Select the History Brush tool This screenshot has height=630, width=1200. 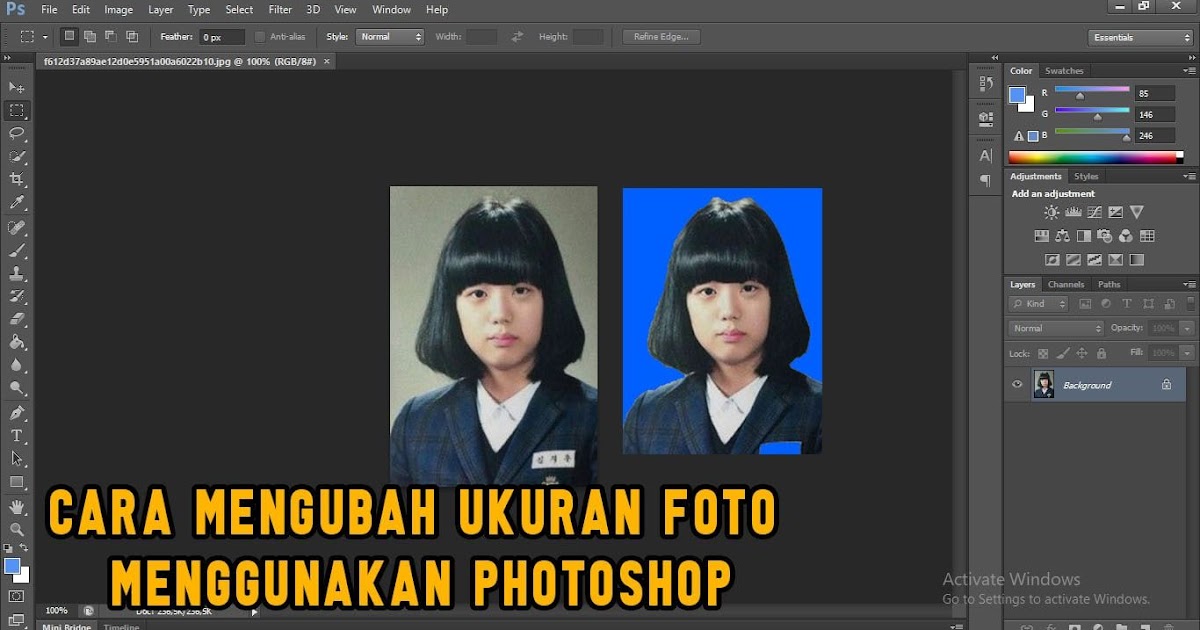[17, 296]
